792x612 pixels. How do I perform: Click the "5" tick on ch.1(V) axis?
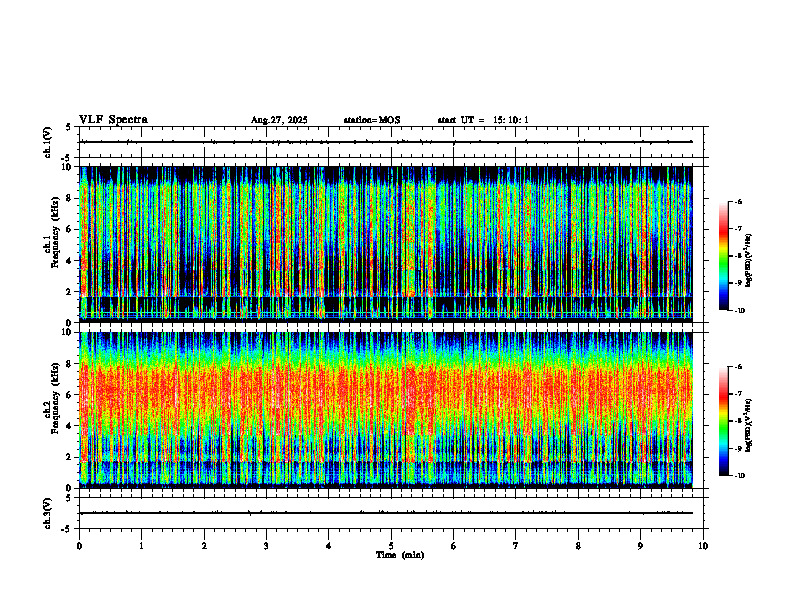(69, 127)
